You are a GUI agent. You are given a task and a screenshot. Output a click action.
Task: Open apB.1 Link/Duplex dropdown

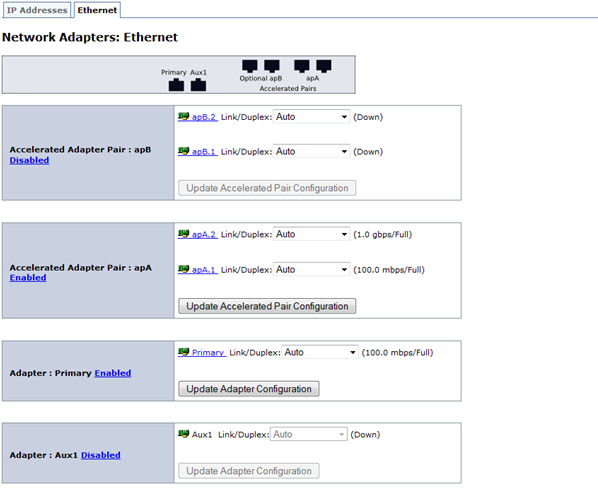311,151
